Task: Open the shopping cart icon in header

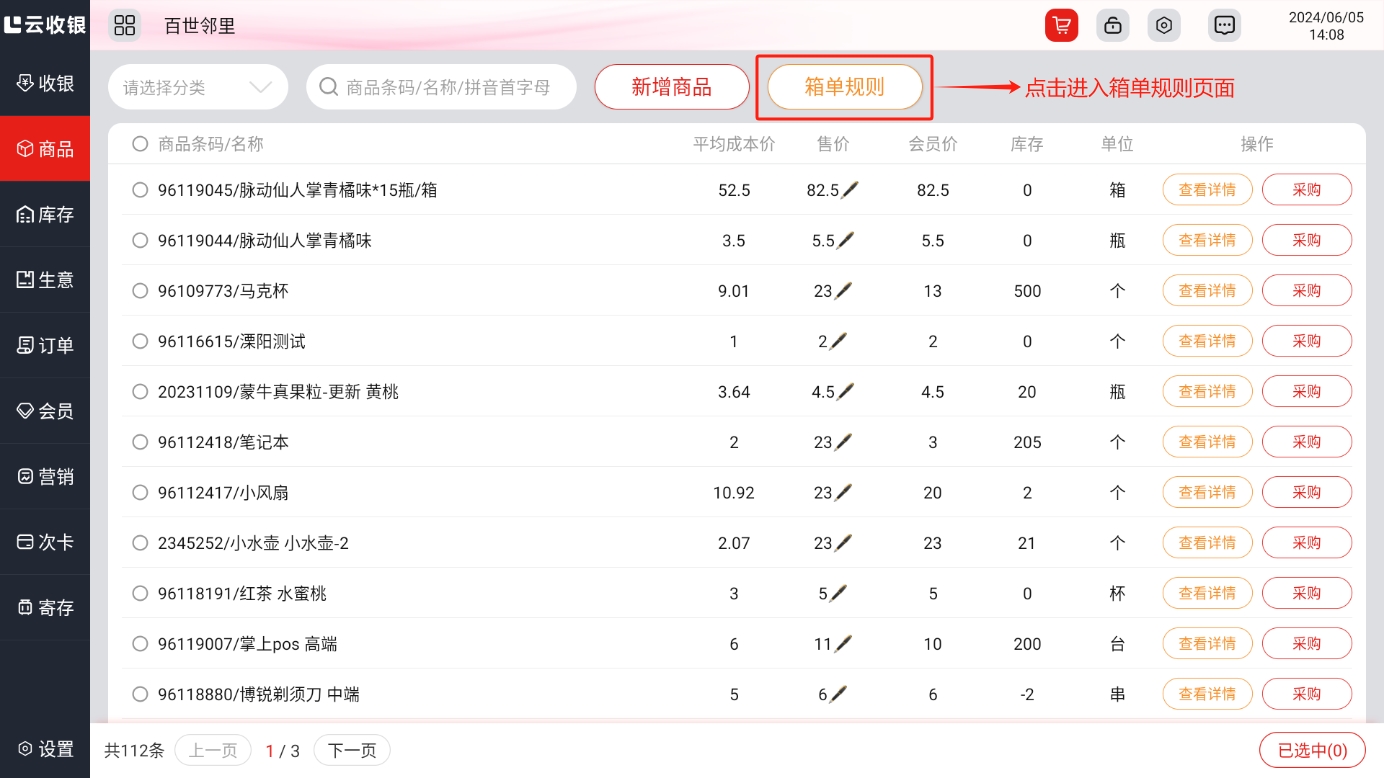Action: [1061, 25]
